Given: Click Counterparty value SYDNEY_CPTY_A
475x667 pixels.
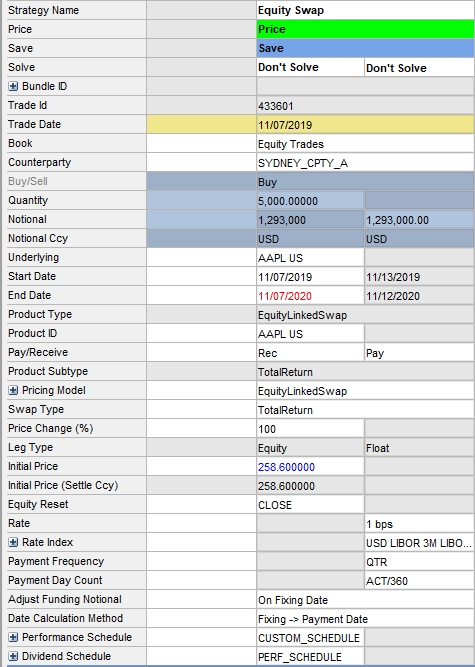Looking at the screenshot, I should (x=365, y=162).
